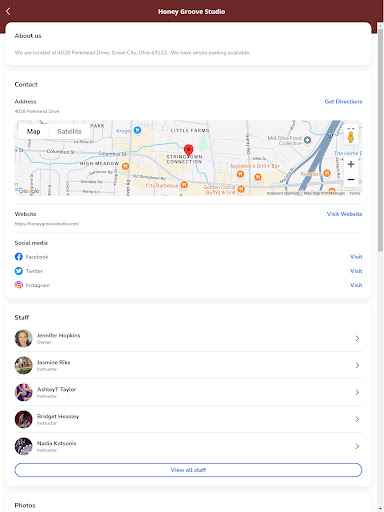This screenshot has height=512, width=384.
Task: Switch map to Satellite view
Action: pos(69,131)
